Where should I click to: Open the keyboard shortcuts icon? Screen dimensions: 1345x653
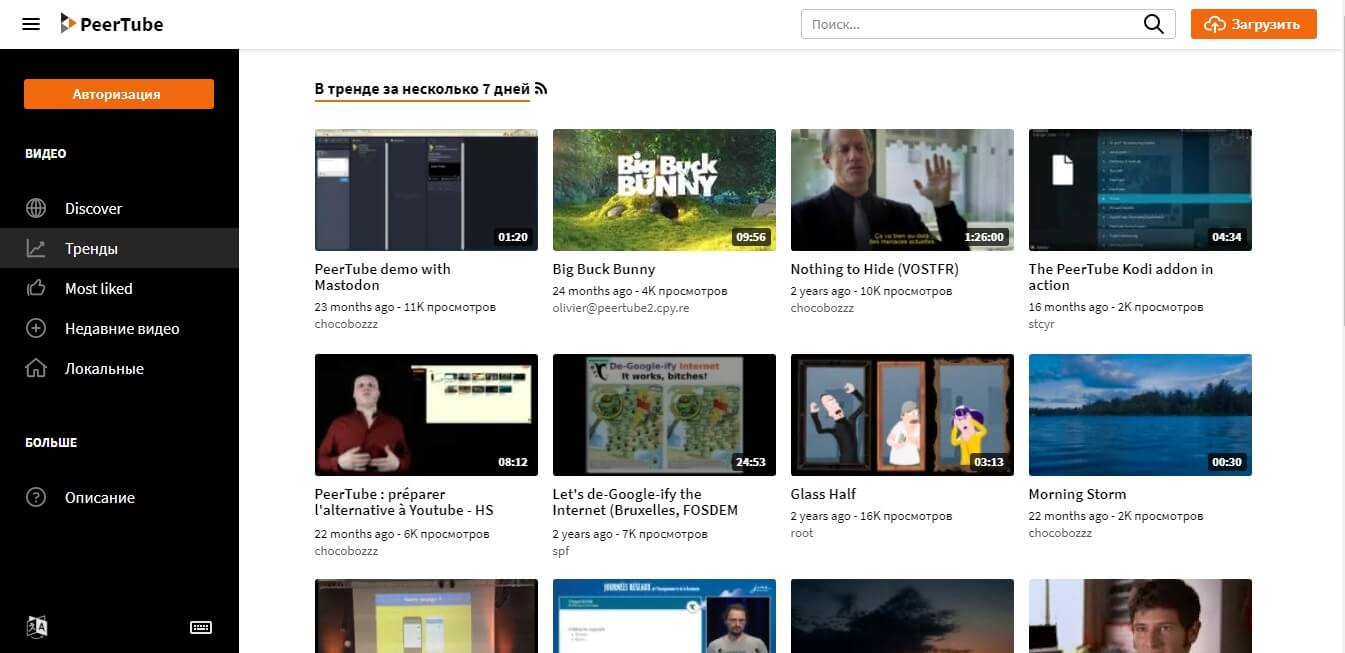click(201, 627)
